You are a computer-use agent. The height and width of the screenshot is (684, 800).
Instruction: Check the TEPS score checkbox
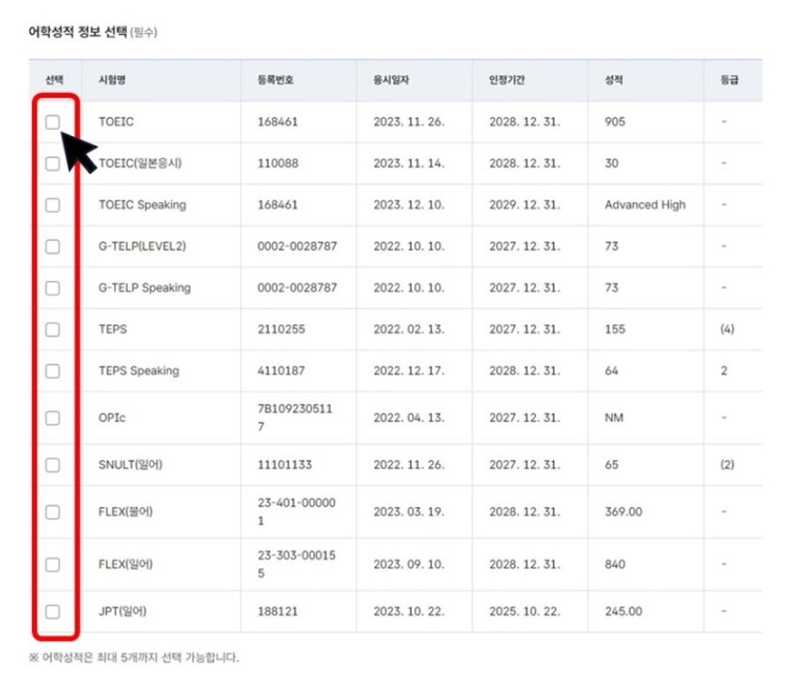pyautogui.click(x=55, y=329)
